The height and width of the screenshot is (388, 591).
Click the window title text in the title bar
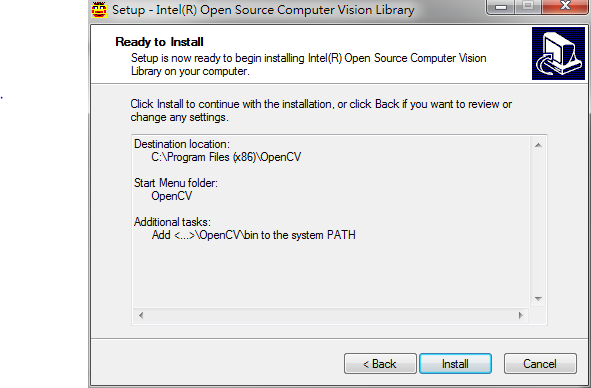pos(263,10)
